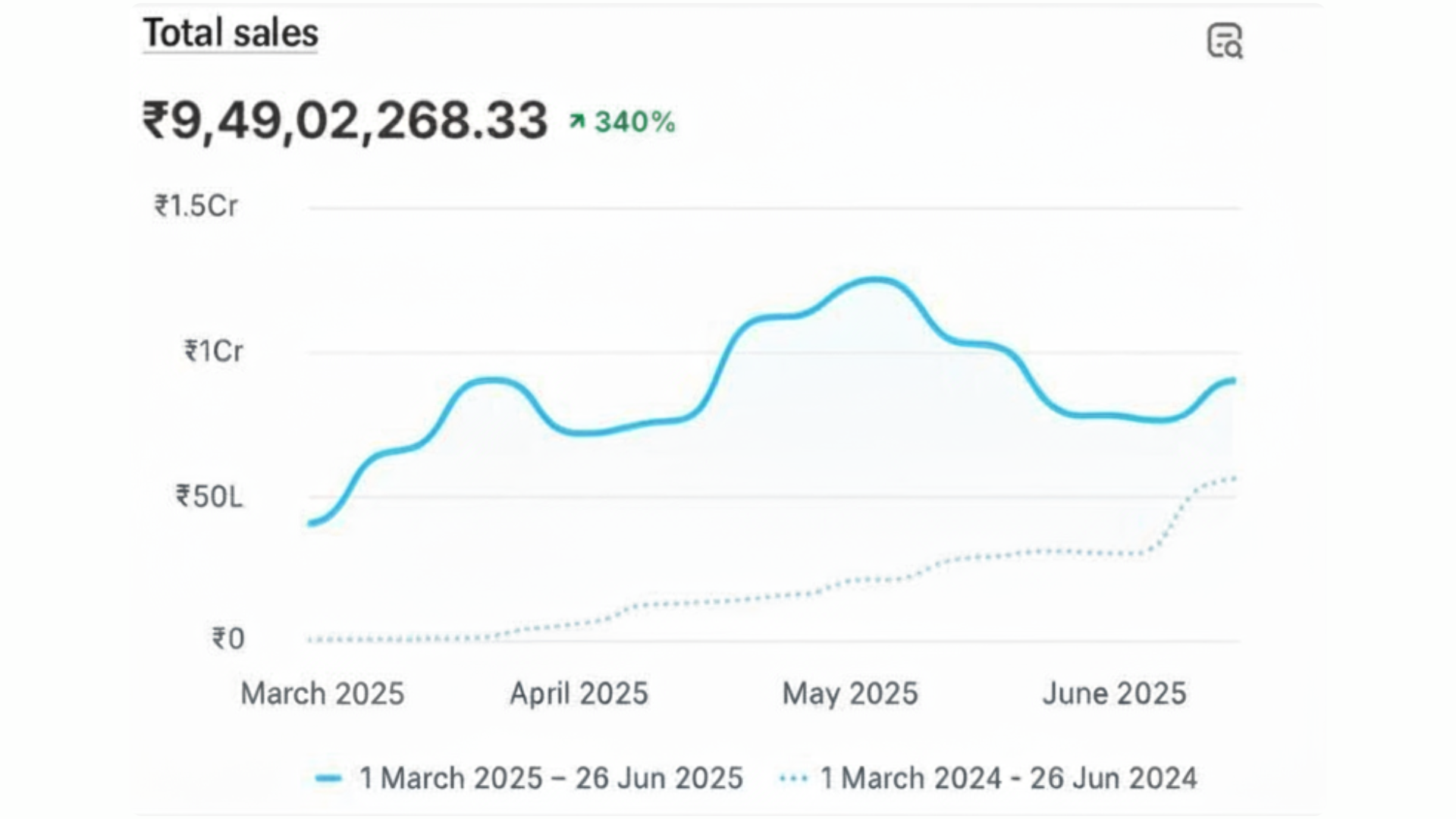Click the ₹0 y-axis label

[227, 639]
